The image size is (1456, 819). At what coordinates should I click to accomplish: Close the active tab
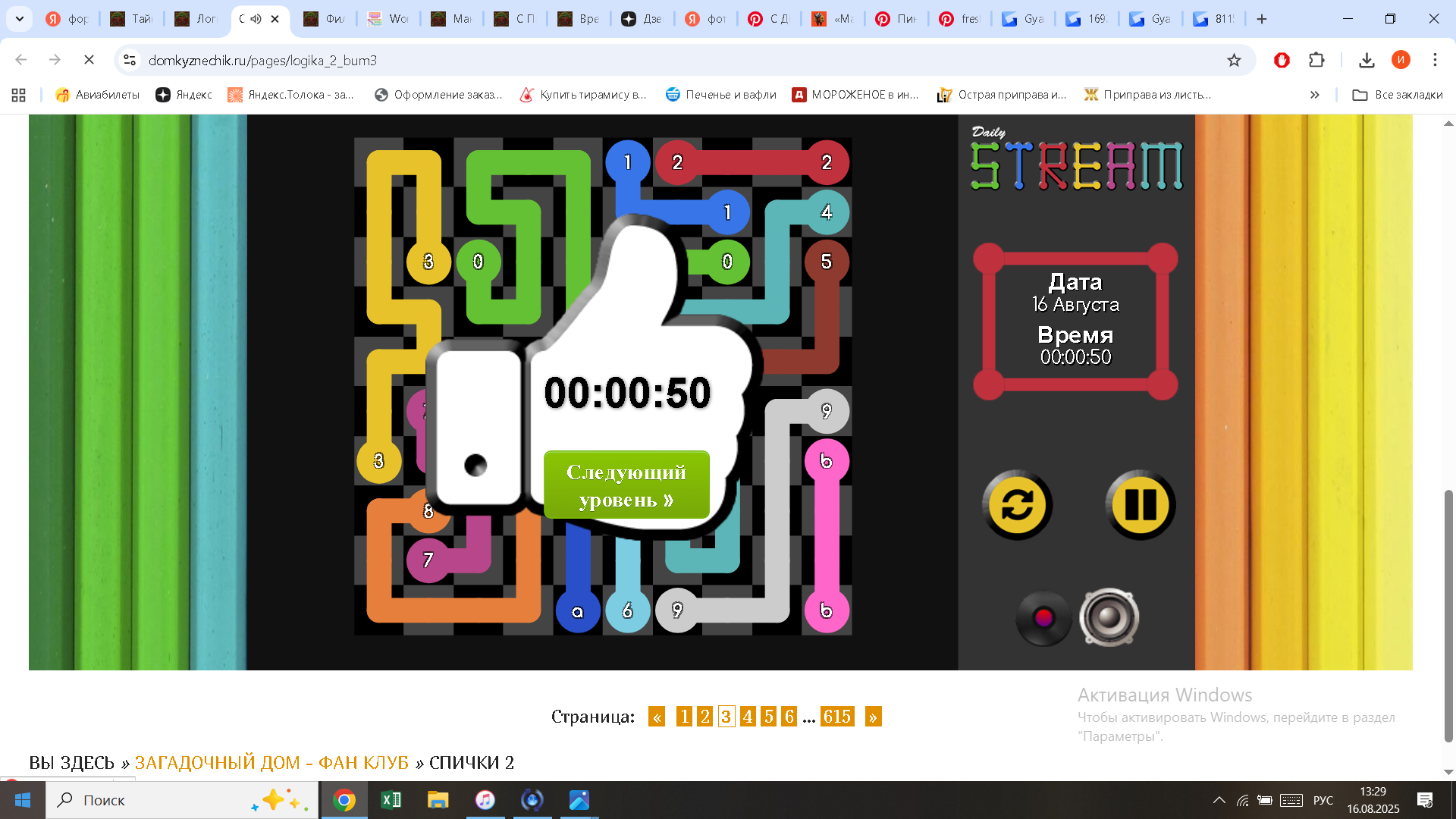pyautogui.click(x=275, y=19)
